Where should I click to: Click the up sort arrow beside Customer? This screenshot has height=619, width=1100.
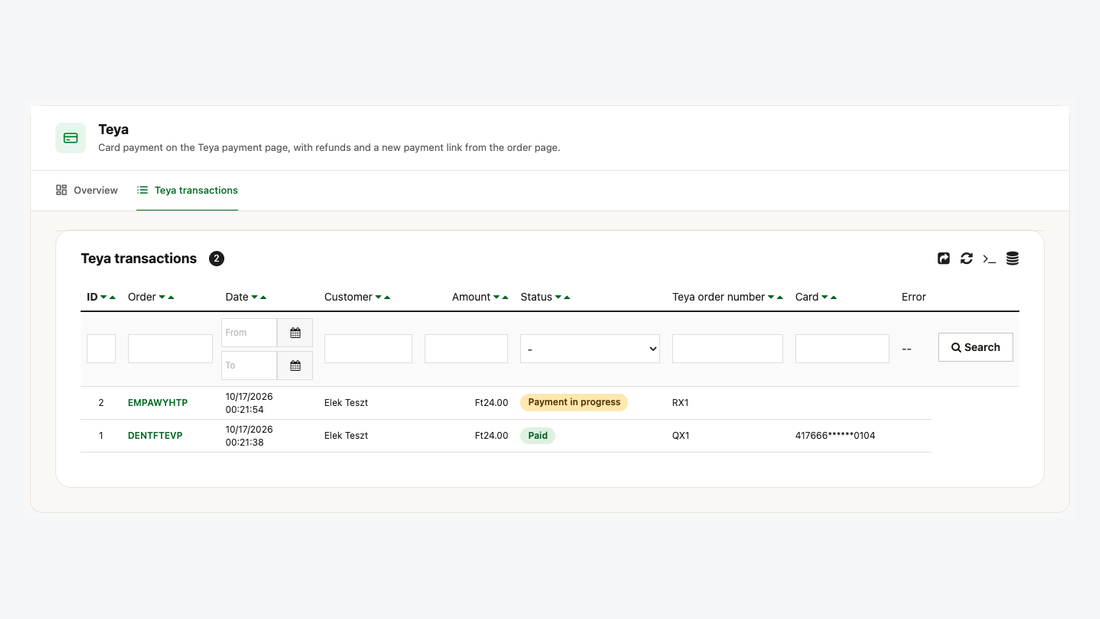(387, 297)
